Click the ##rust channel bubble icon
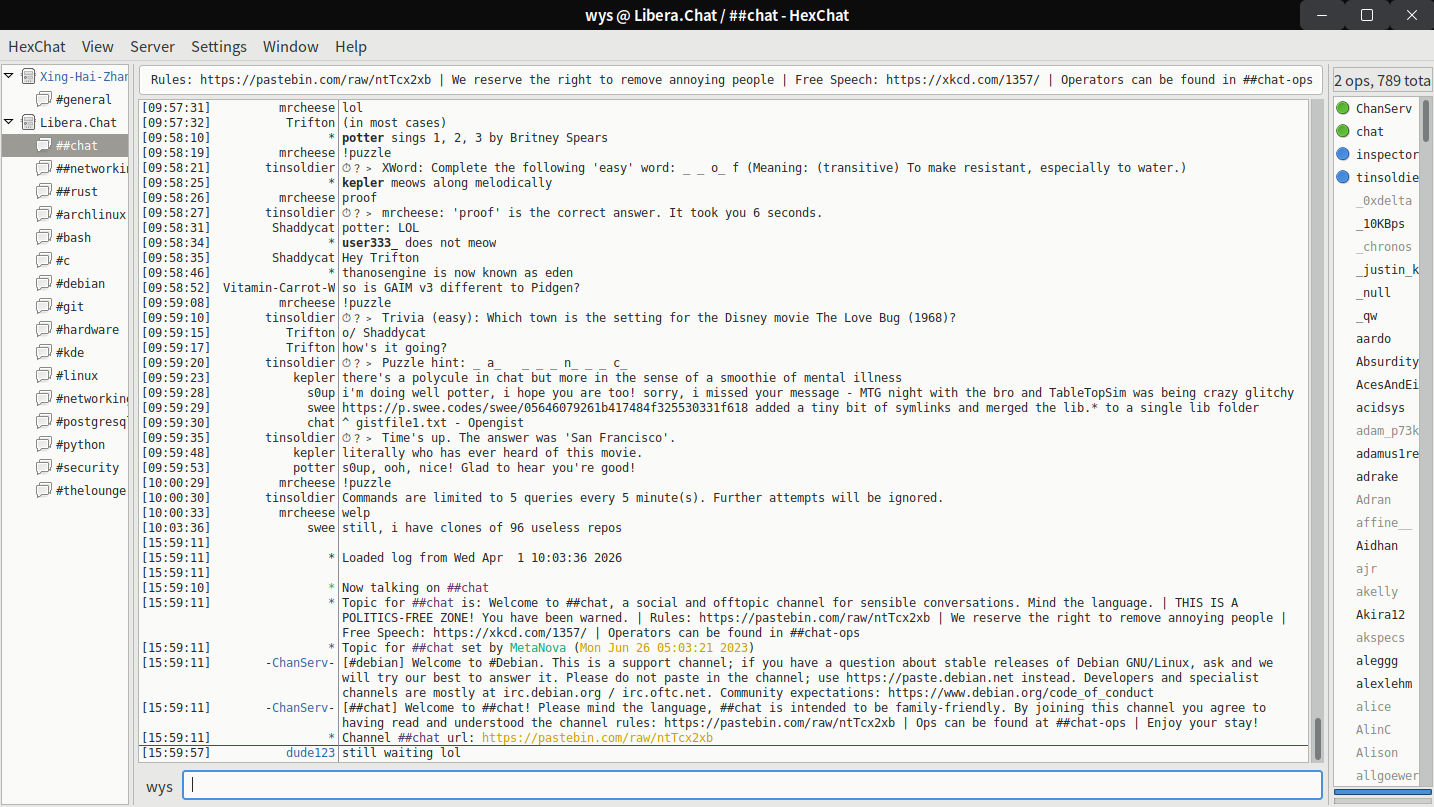 [44, 192]
